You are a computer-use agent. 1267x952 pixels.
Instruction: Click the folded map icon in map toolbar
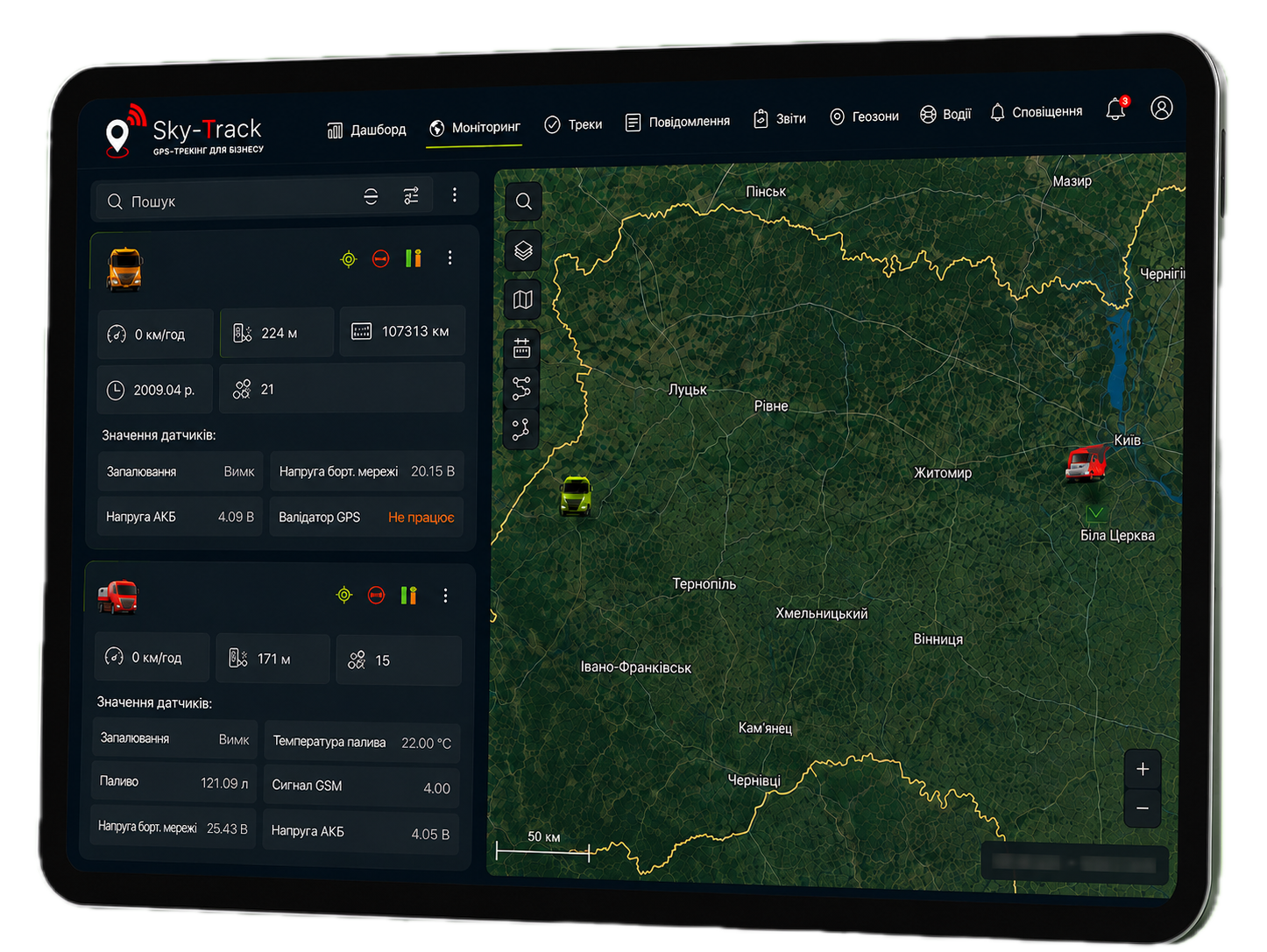[523, 300]
